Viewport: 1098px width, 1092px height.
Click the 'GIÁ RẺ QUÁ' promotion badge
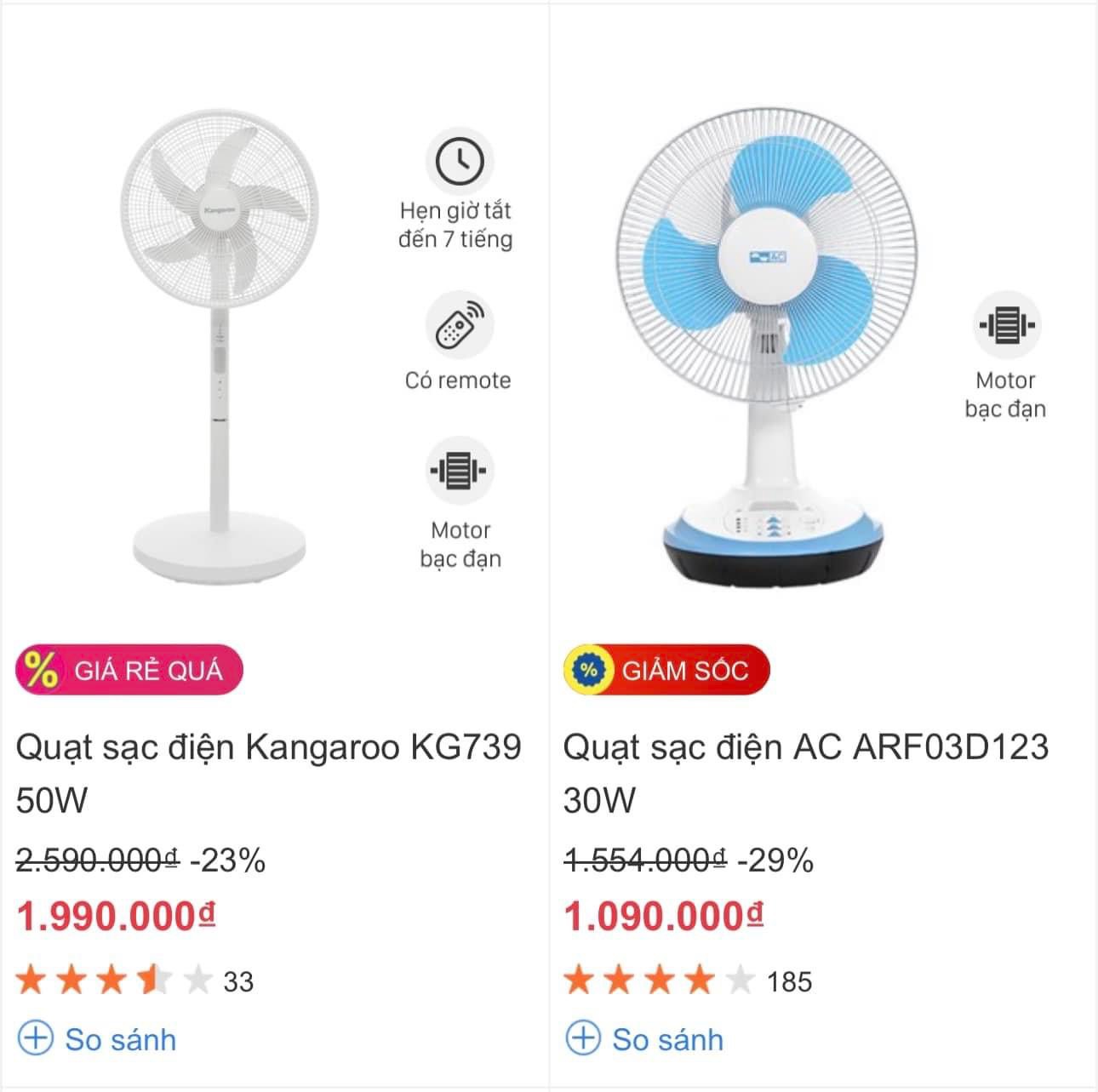point(129,670)
